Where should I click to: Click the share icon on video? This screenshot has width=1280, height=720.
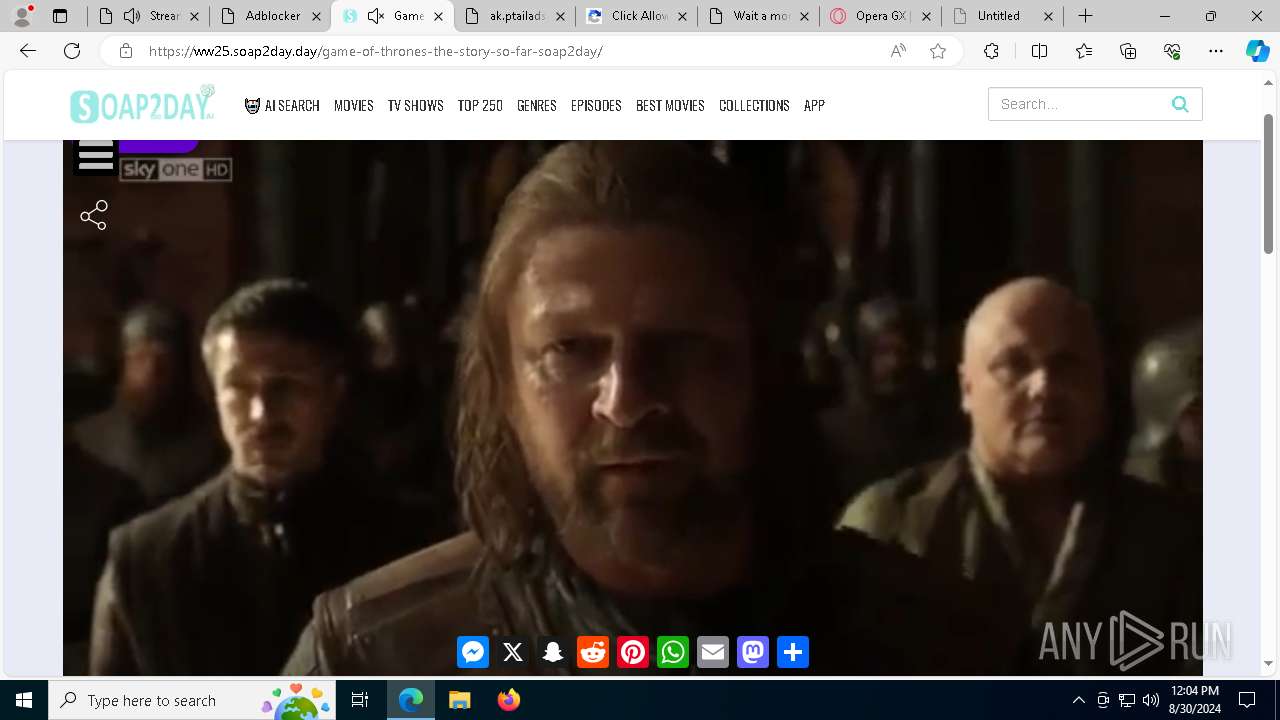point(93,215)
